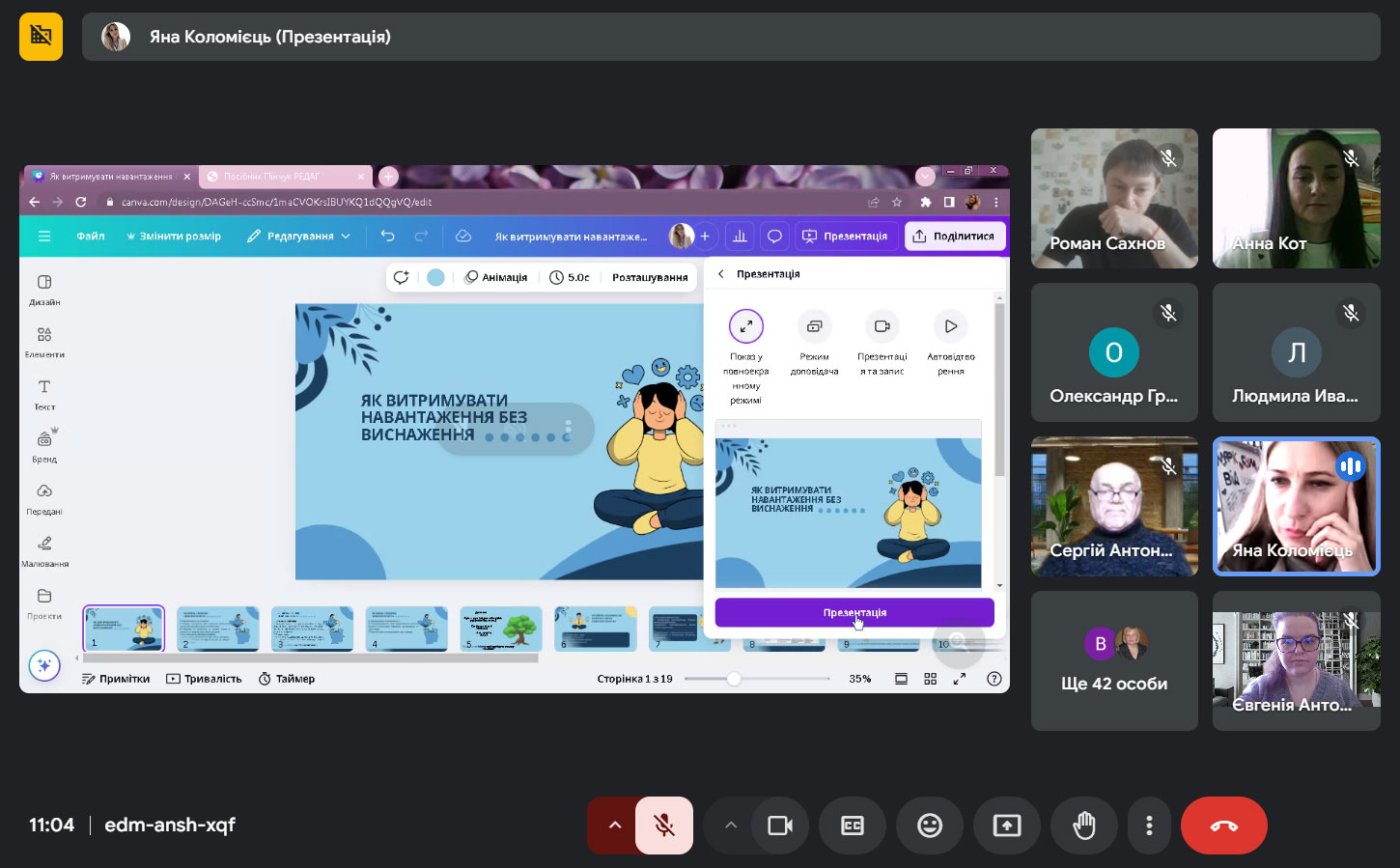
Task: Open Canva hamburger menu
Action: click(x=43, y=237)
